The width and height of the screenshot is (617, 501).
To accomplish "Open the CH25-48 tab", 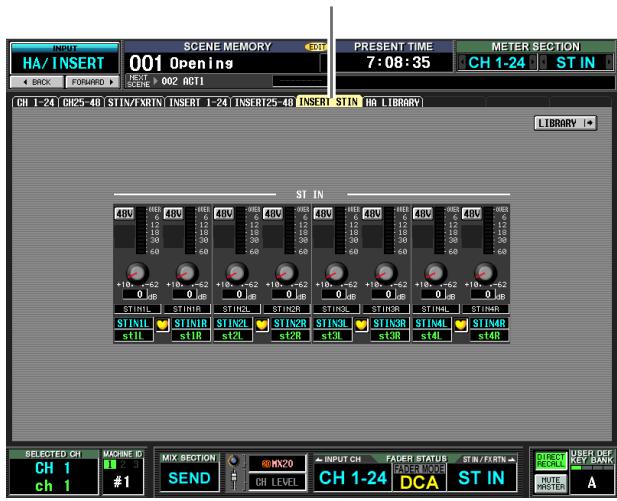I will point(82,102).
